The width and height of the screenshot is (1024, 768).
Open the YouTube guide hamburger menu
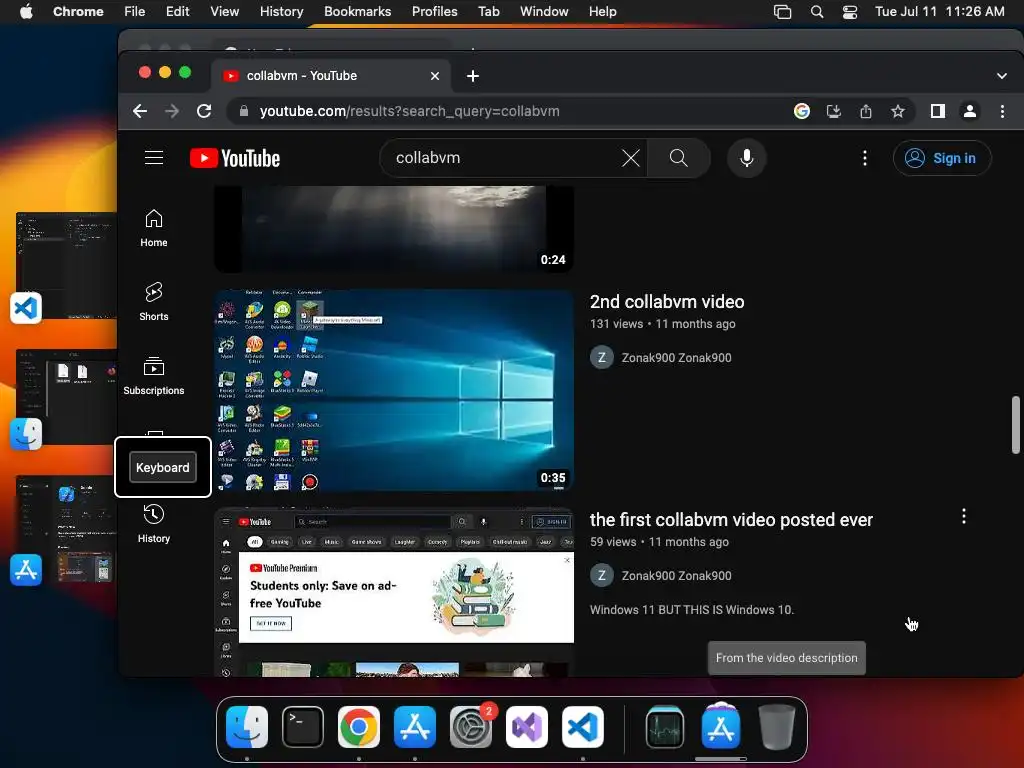(154, 157)
